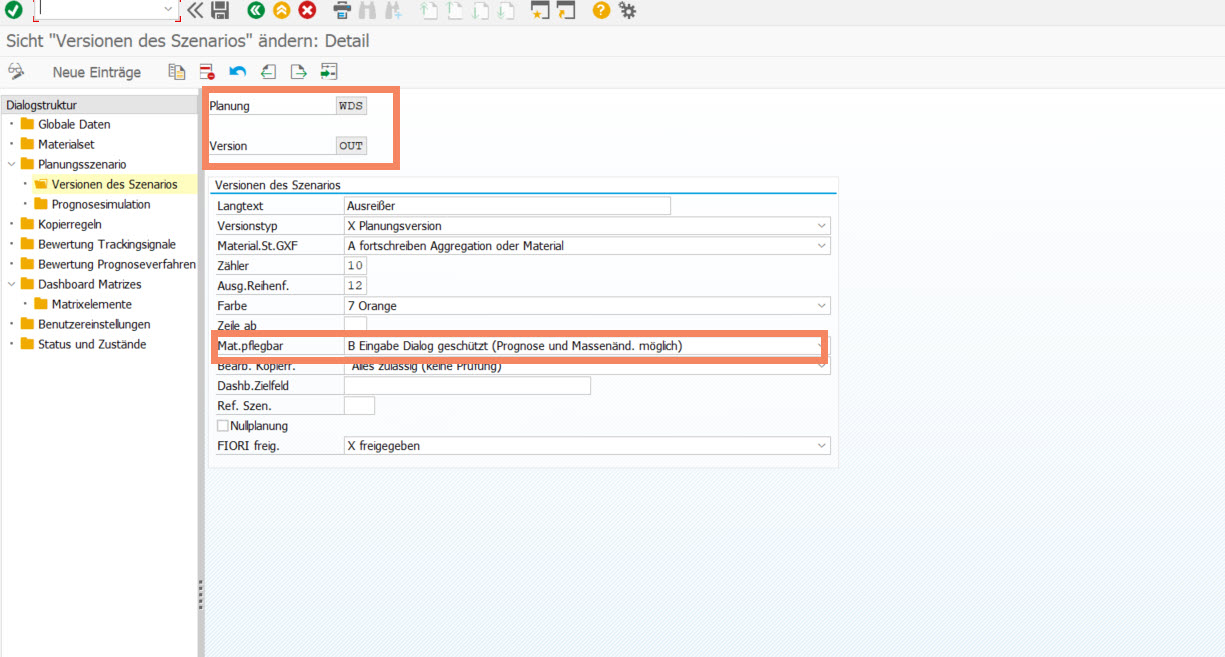Image resolution: width=1225 pixels, height=657 pixels.
Task: Select Prognosesimulation in the dialog structure
Action: pyautogui.click(x=100, y=204)
